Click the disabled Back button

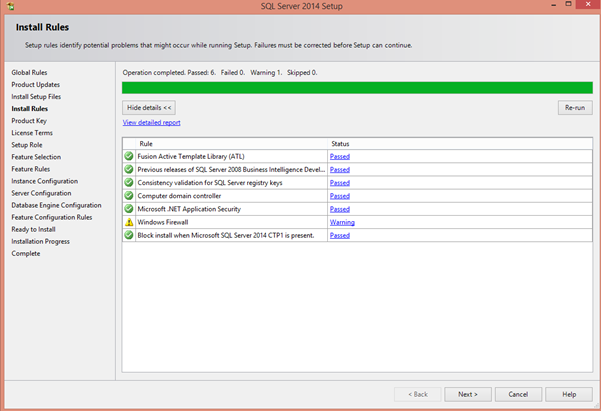click(417, 394)
